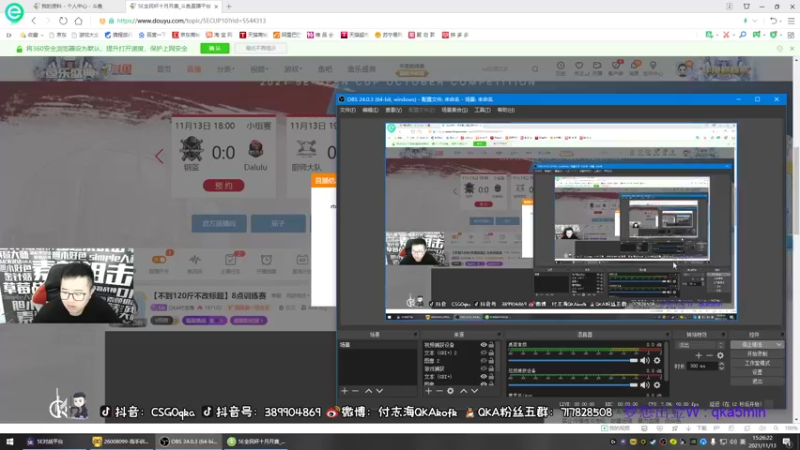
Task: Expand 游戏 dropdown in douyu navigation
Action: coord(293,69)
